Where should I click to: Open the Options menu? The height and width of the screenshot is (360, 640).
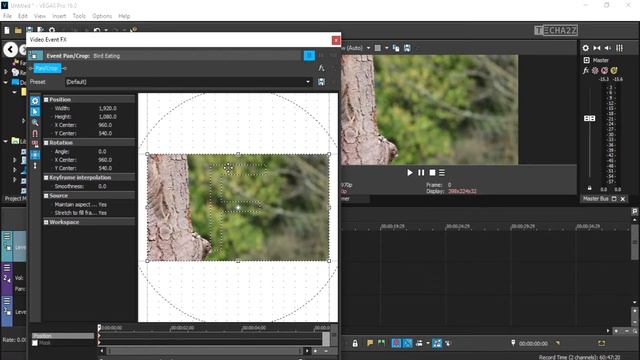(x=102, y=16)
